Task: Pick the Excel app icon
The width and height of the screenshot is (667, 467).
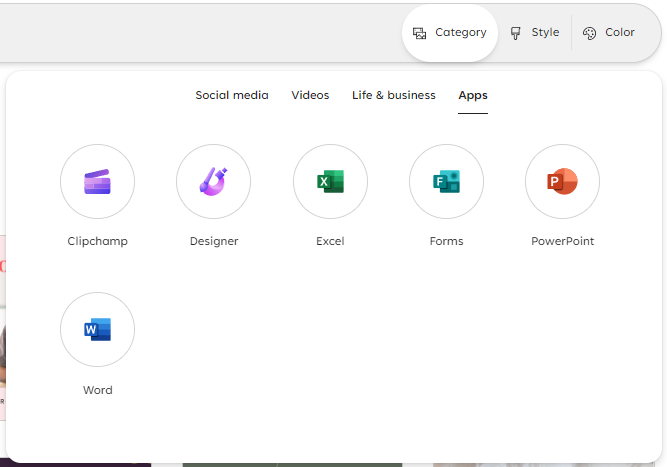Action: tap(330, 182)
